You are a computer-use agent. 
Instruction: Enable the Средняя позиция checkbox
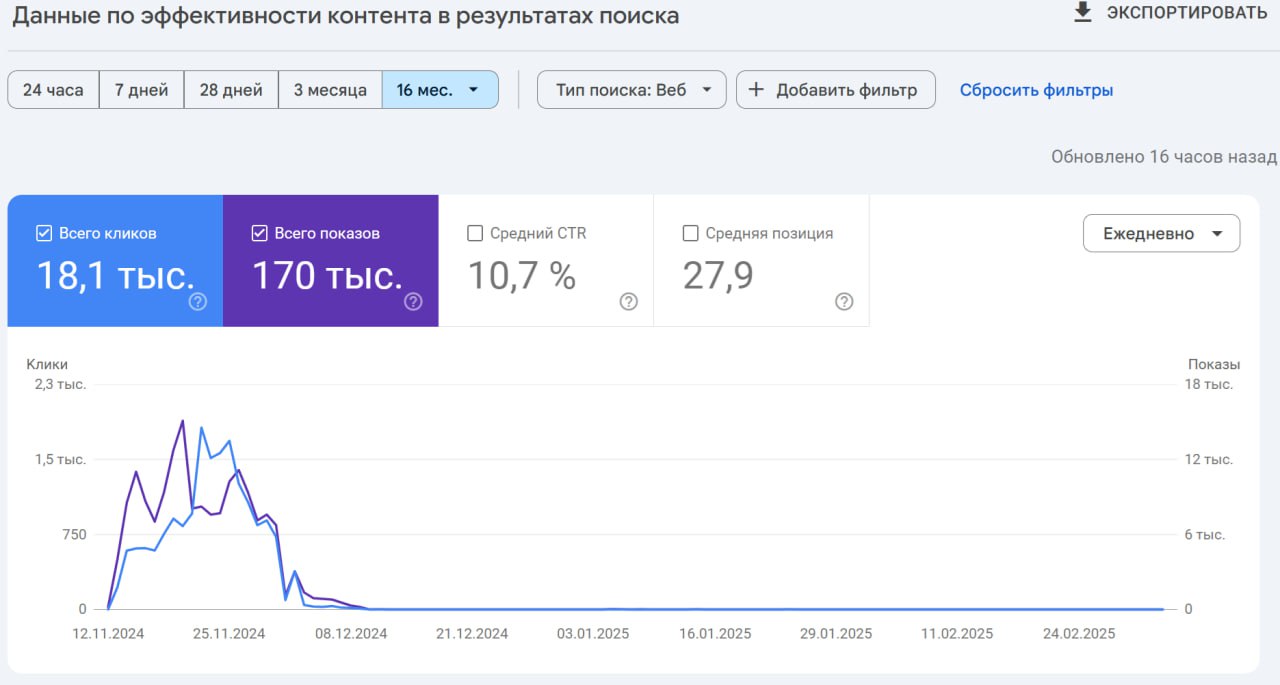coord(690,233)
